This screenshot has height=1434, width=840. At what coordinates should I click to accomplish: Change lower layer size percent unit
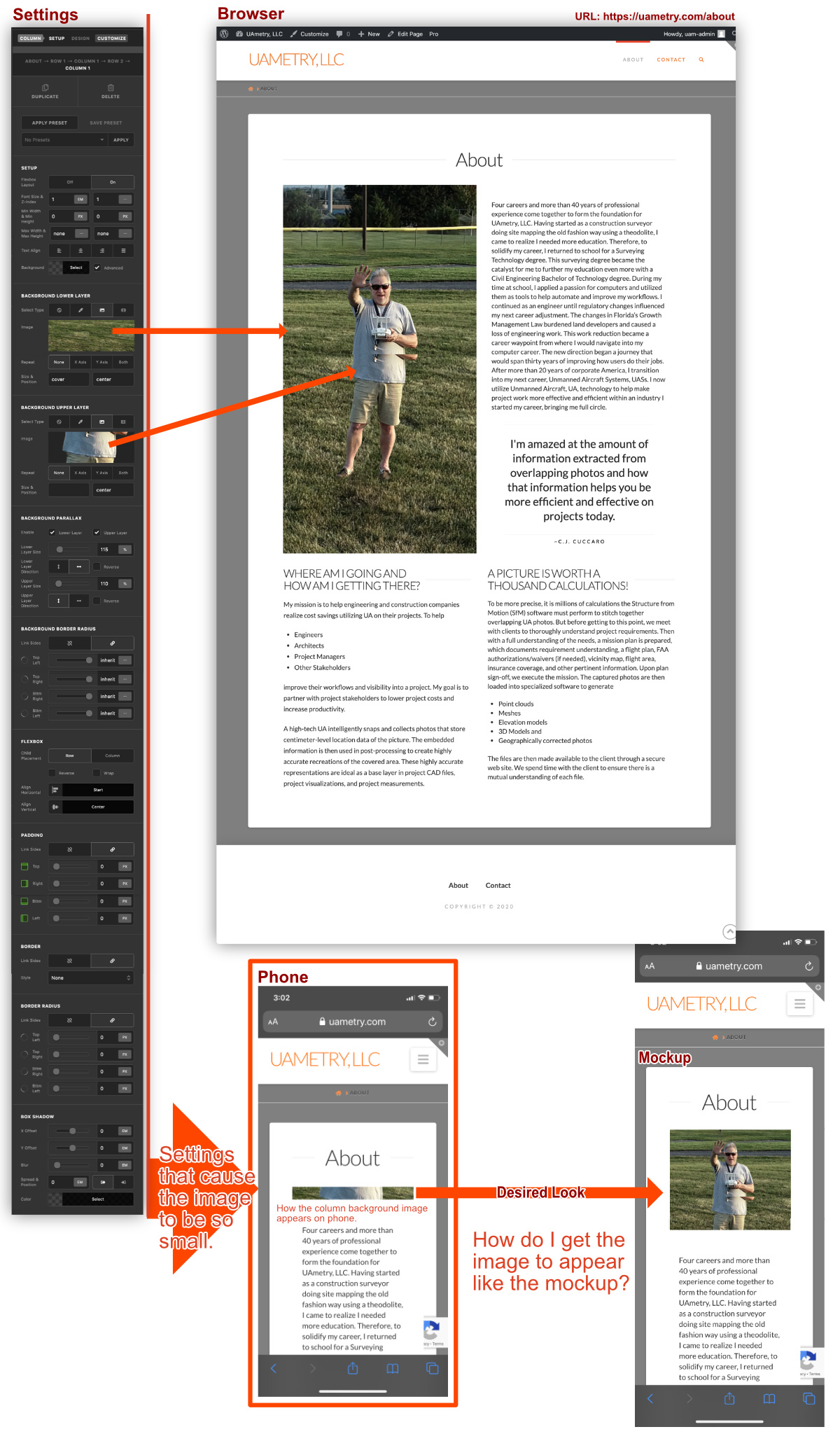[125, 550]
